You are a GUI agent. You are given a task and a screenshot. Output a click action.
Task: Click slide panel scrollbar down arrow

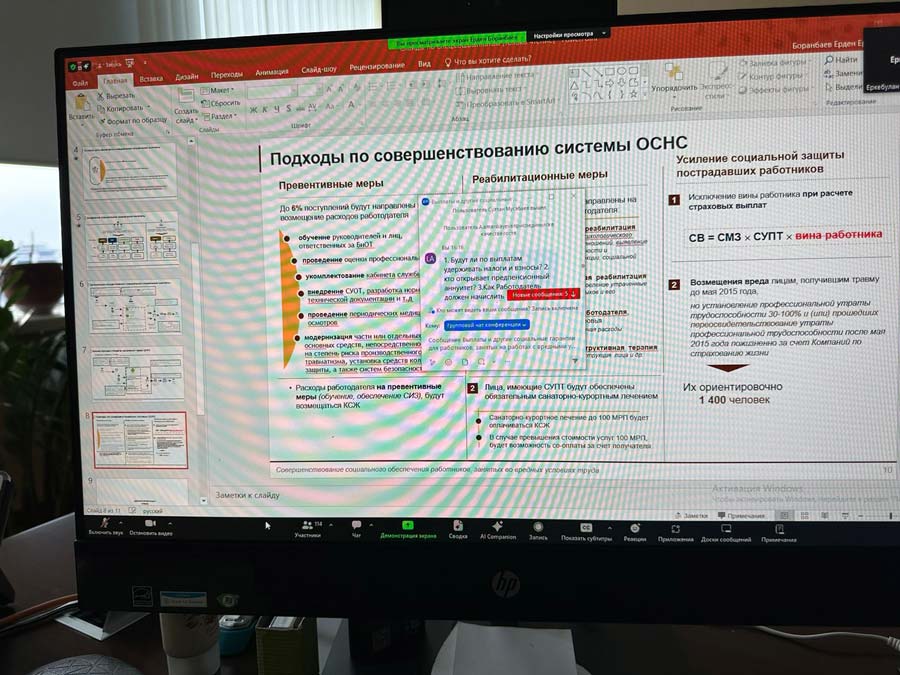click(203, 500)
